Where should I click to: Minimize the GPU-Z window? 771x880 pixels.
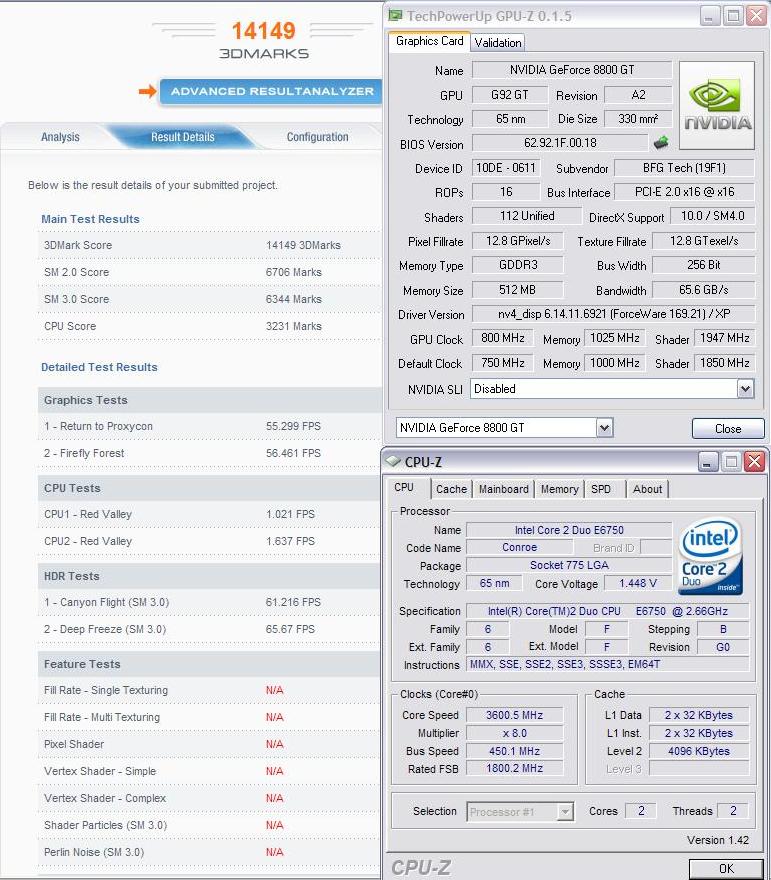710,16
